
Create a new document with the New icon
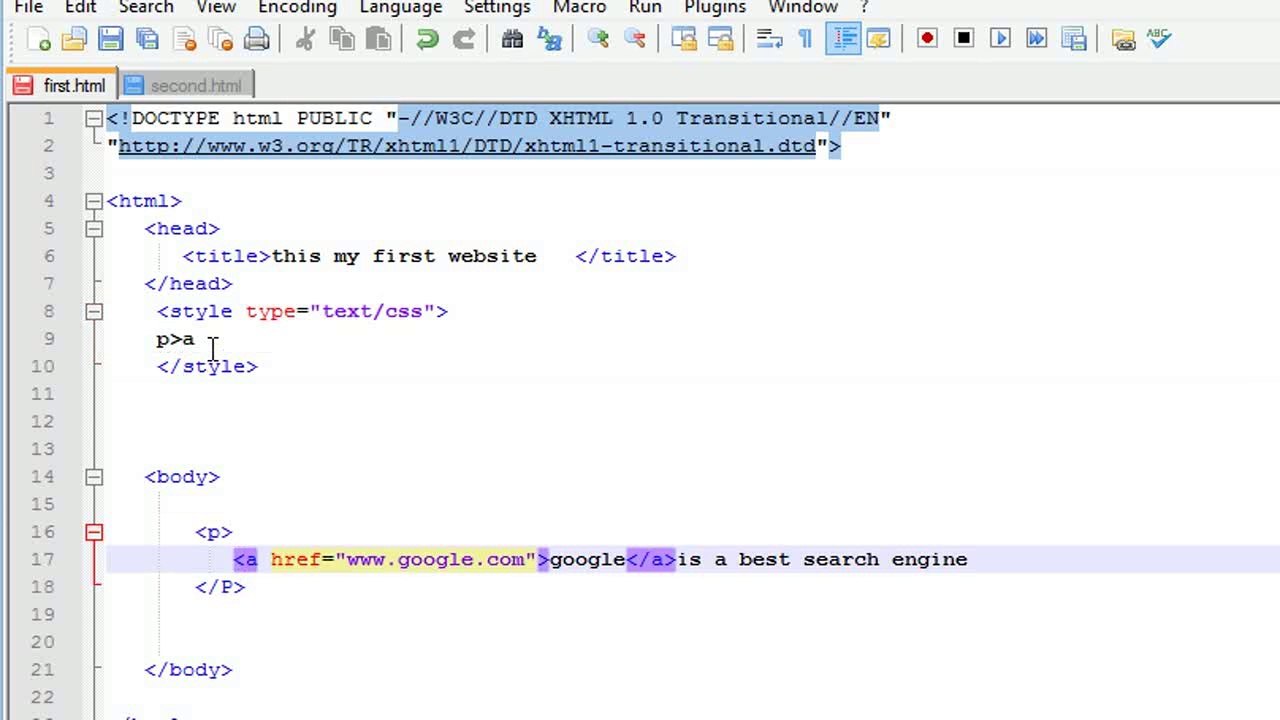coord(38,39)
